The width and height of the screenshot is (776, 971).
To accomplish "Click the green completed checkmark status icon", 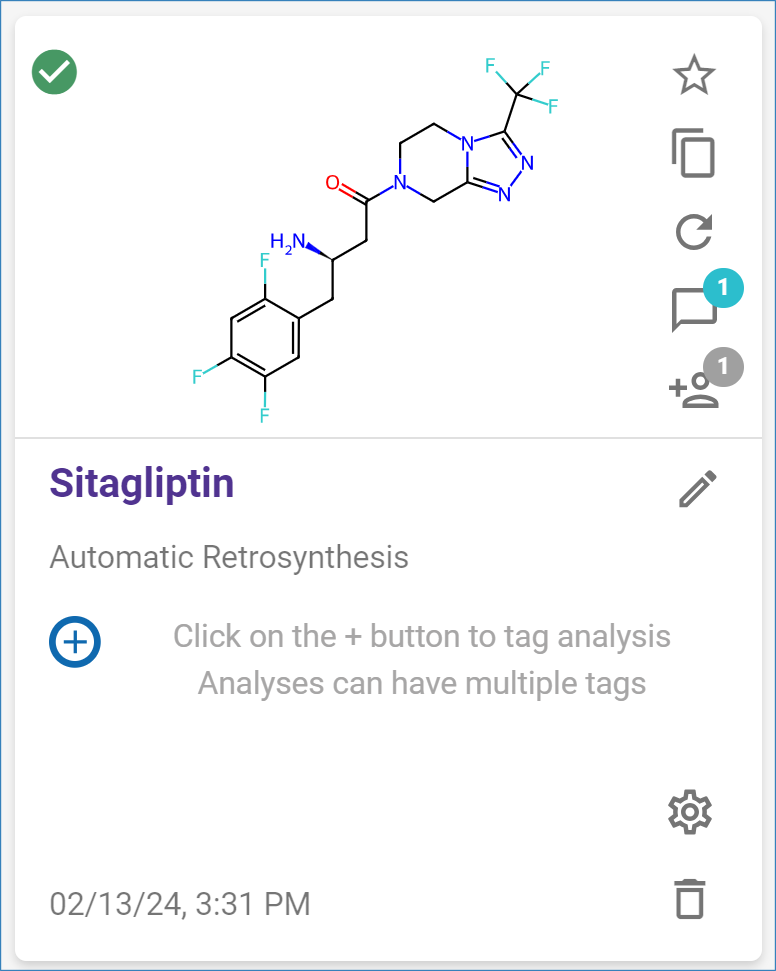I will (55, 72).
